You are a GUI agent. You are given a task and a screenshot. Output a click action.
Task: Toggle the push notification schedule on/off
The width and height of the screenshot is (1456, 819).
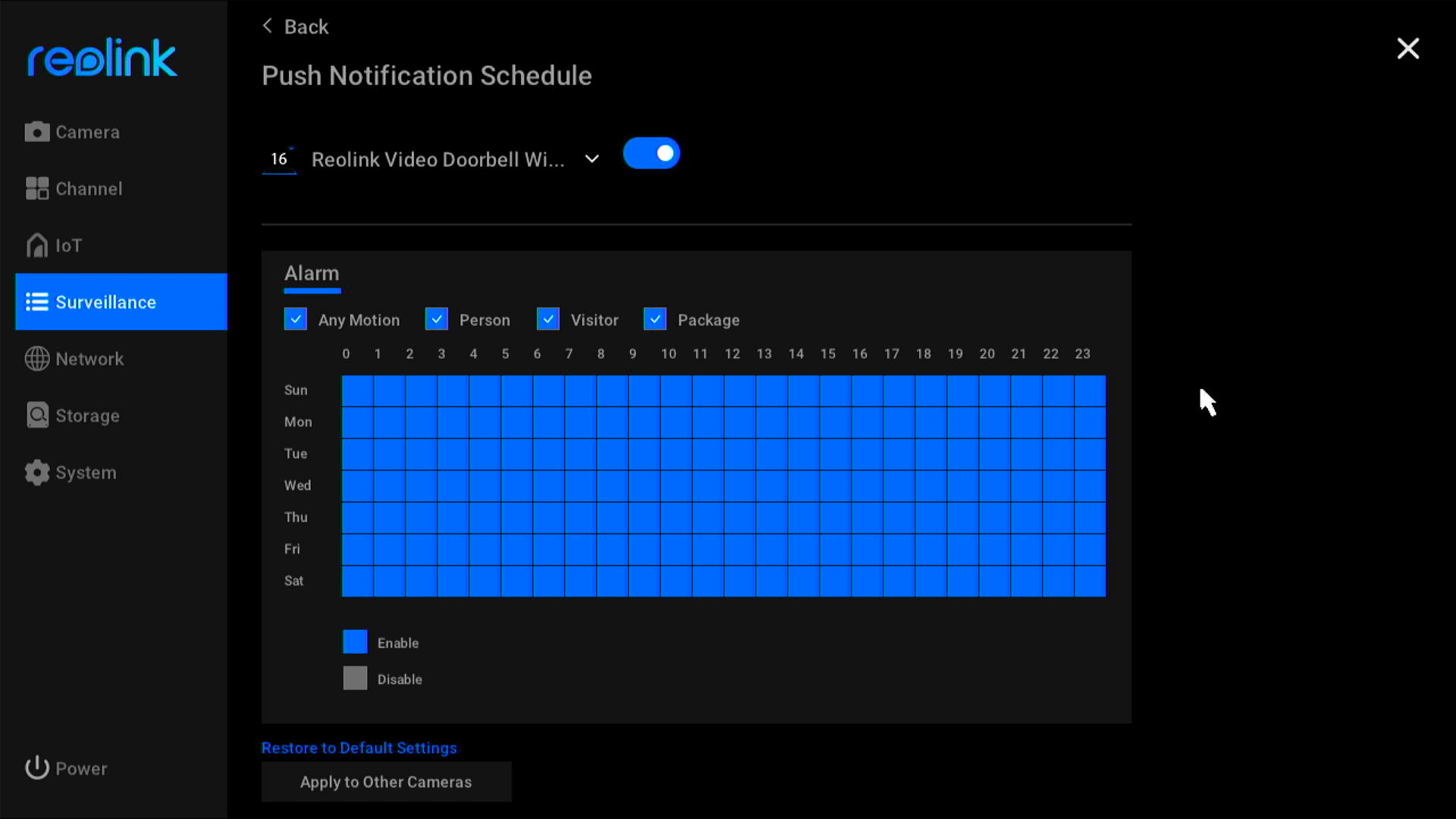tap(650, 153)
